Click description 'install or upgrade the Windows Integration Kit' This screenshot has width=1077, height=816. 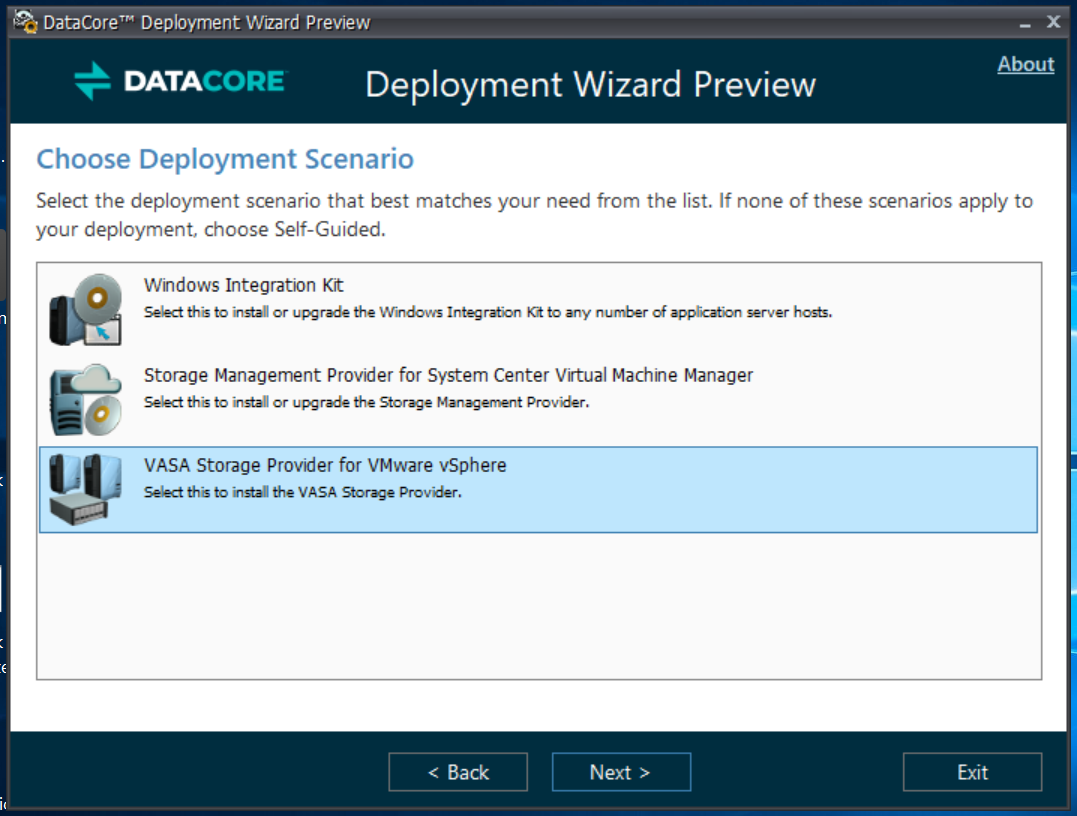[488, 313]
